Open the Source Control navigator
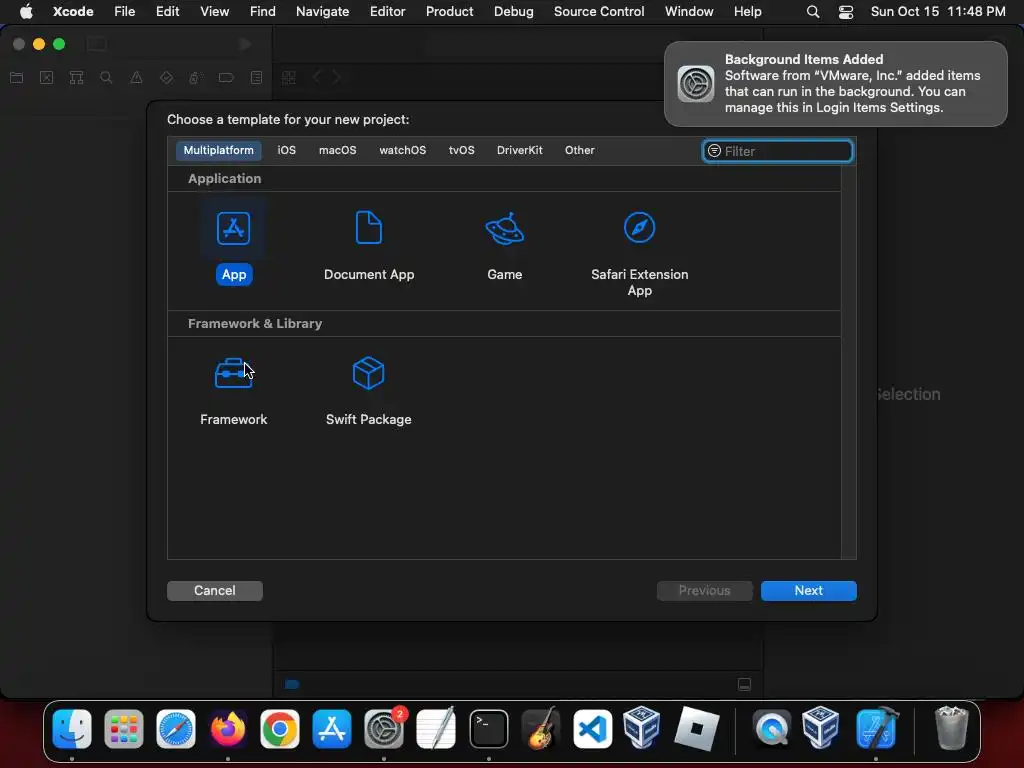 [46, 78]
